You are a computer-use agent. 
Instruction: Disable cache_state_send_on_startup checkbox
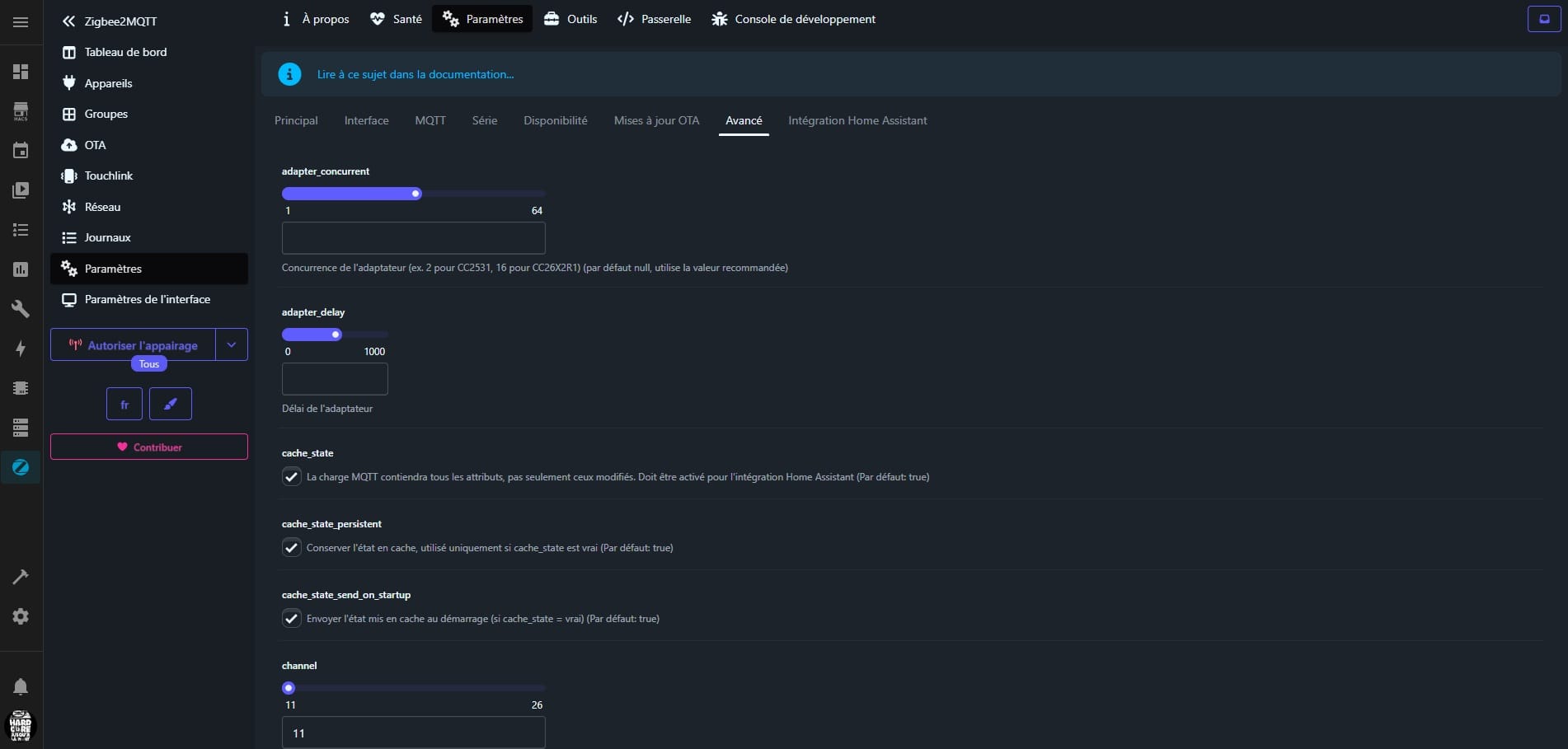(292, 619)
